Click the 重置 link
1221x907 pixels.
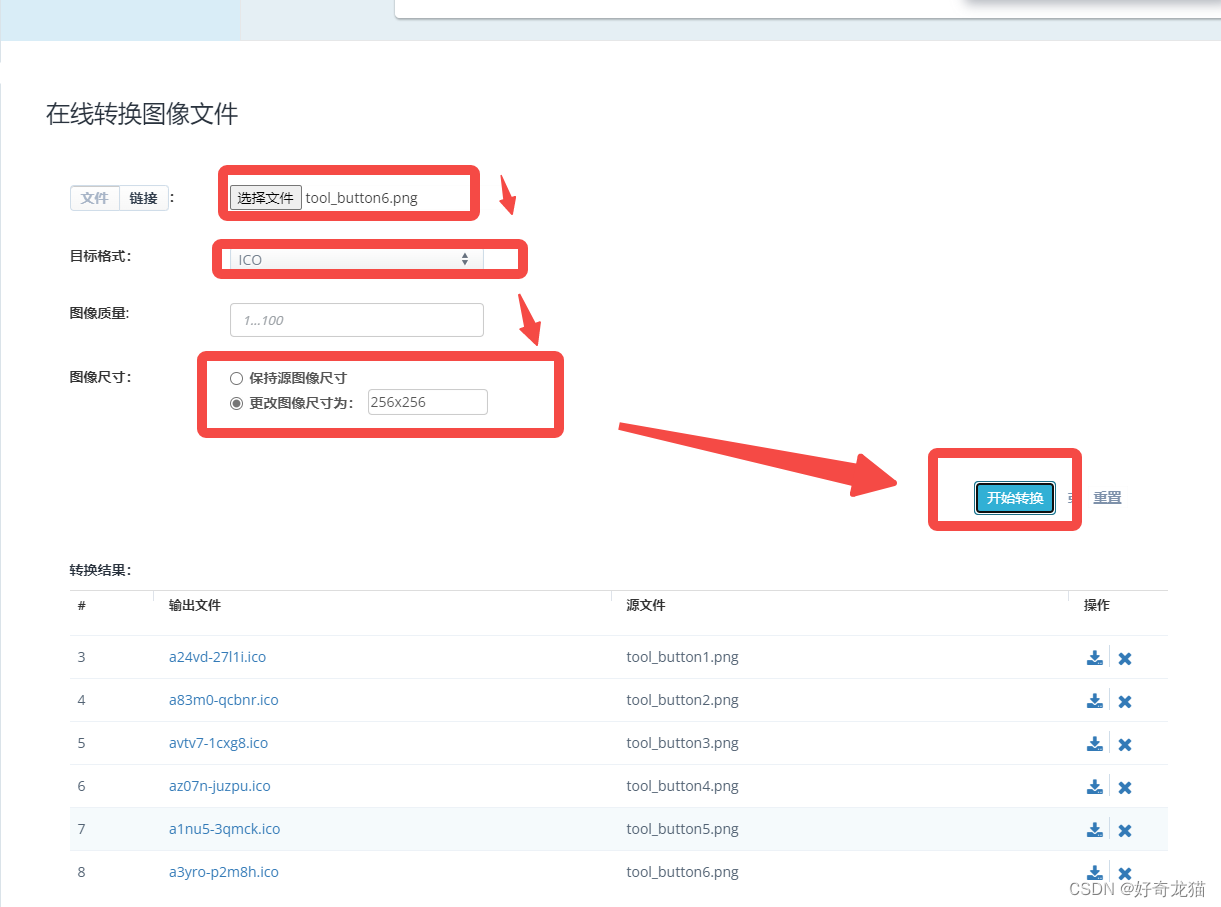pos(1107,497)
